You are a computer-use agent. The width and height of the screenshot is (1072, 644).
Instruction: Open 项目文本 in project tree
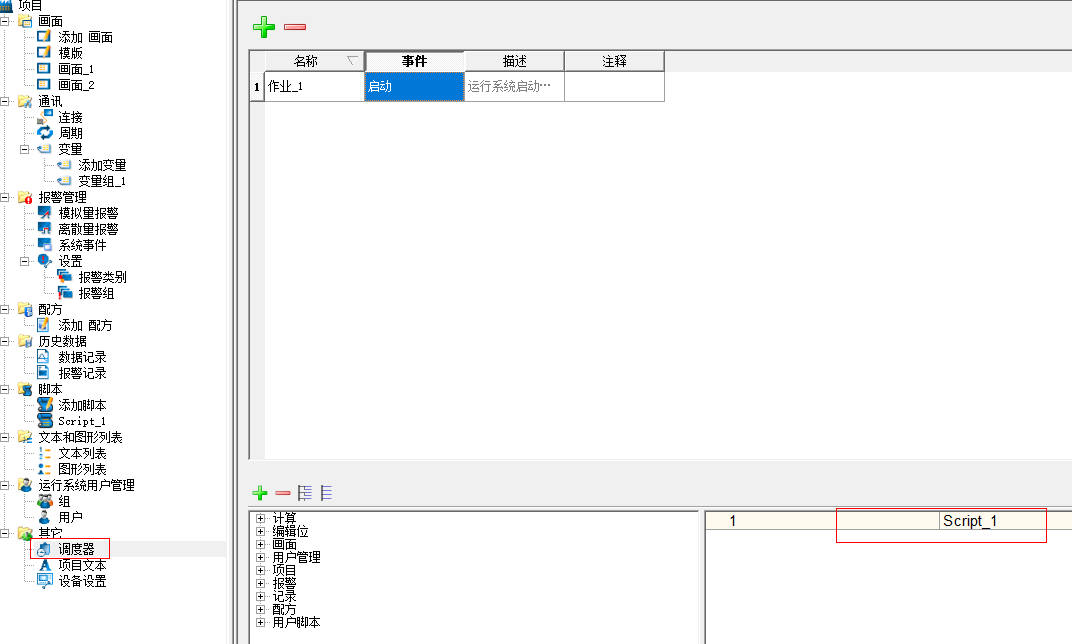pyautogui.click(x=82, y=565)
